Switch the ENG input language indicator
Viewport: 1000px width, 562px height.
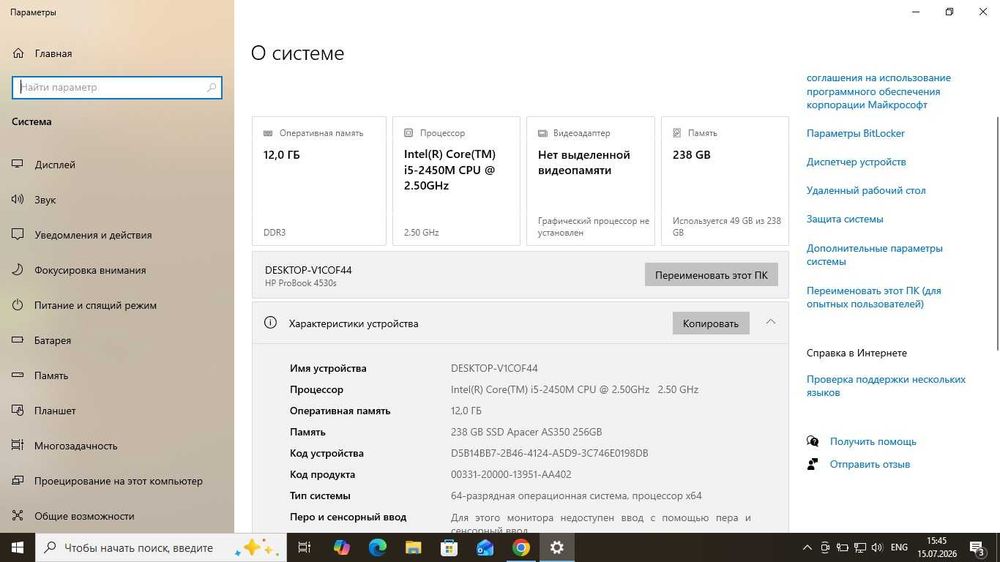pyautogui.click(x=899, y=547)
